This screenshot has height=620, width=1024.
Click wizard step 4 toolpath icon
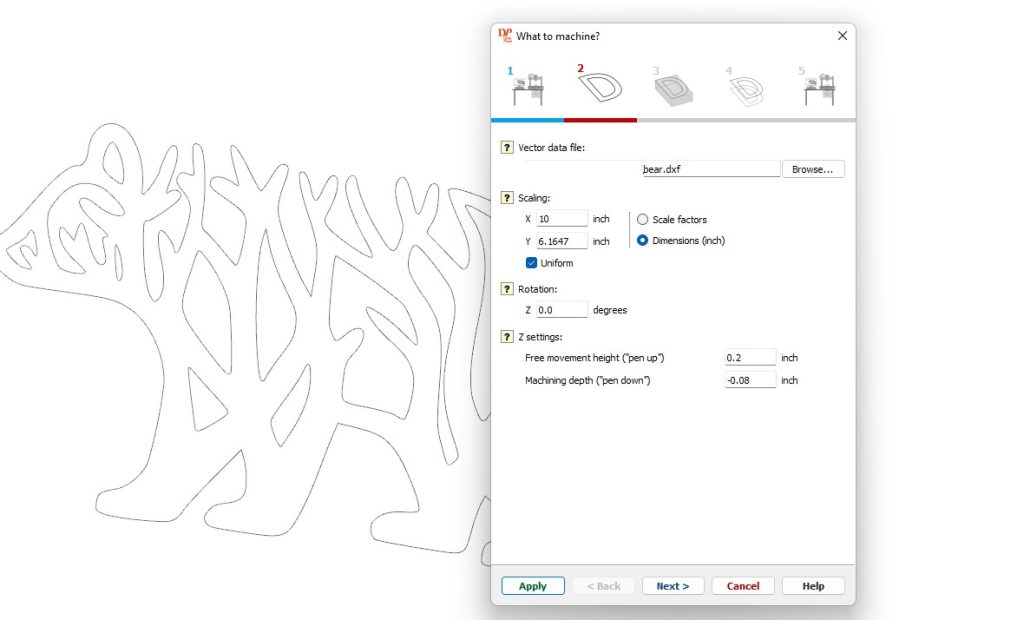click(745, 90)
